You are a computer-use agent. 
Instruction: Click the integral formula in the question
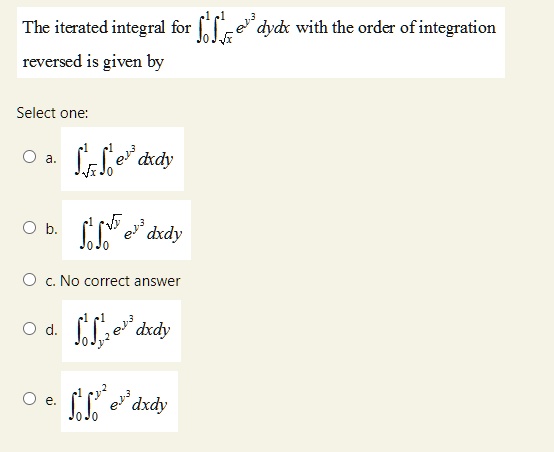pos(243,28)
